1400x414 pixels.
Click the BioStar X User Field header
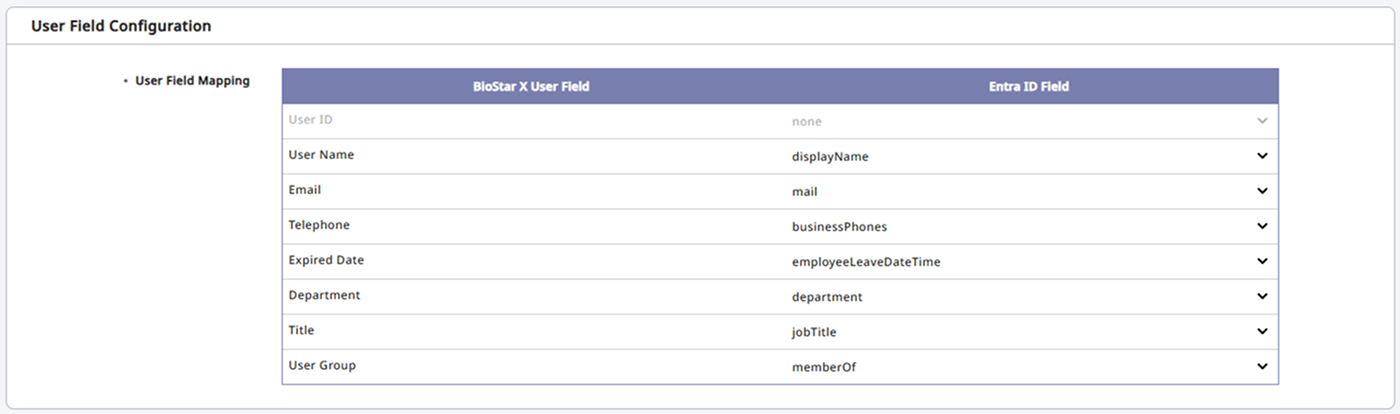point(531,87)
